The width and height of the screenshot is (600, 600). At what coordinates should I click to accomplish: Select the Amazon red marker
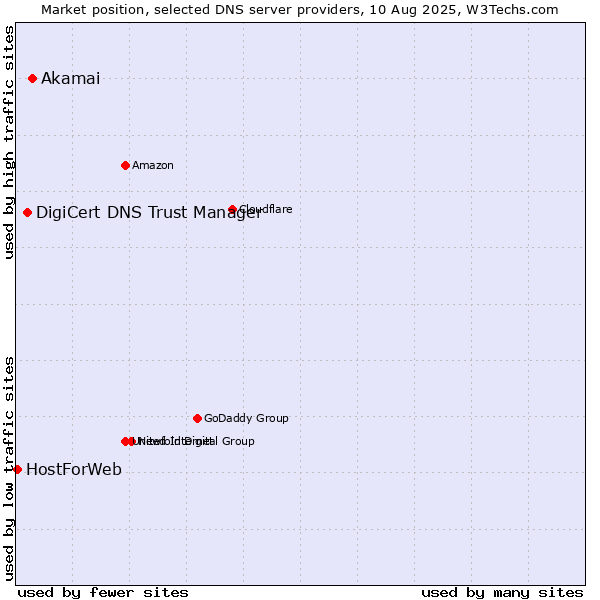click(126, 166)
